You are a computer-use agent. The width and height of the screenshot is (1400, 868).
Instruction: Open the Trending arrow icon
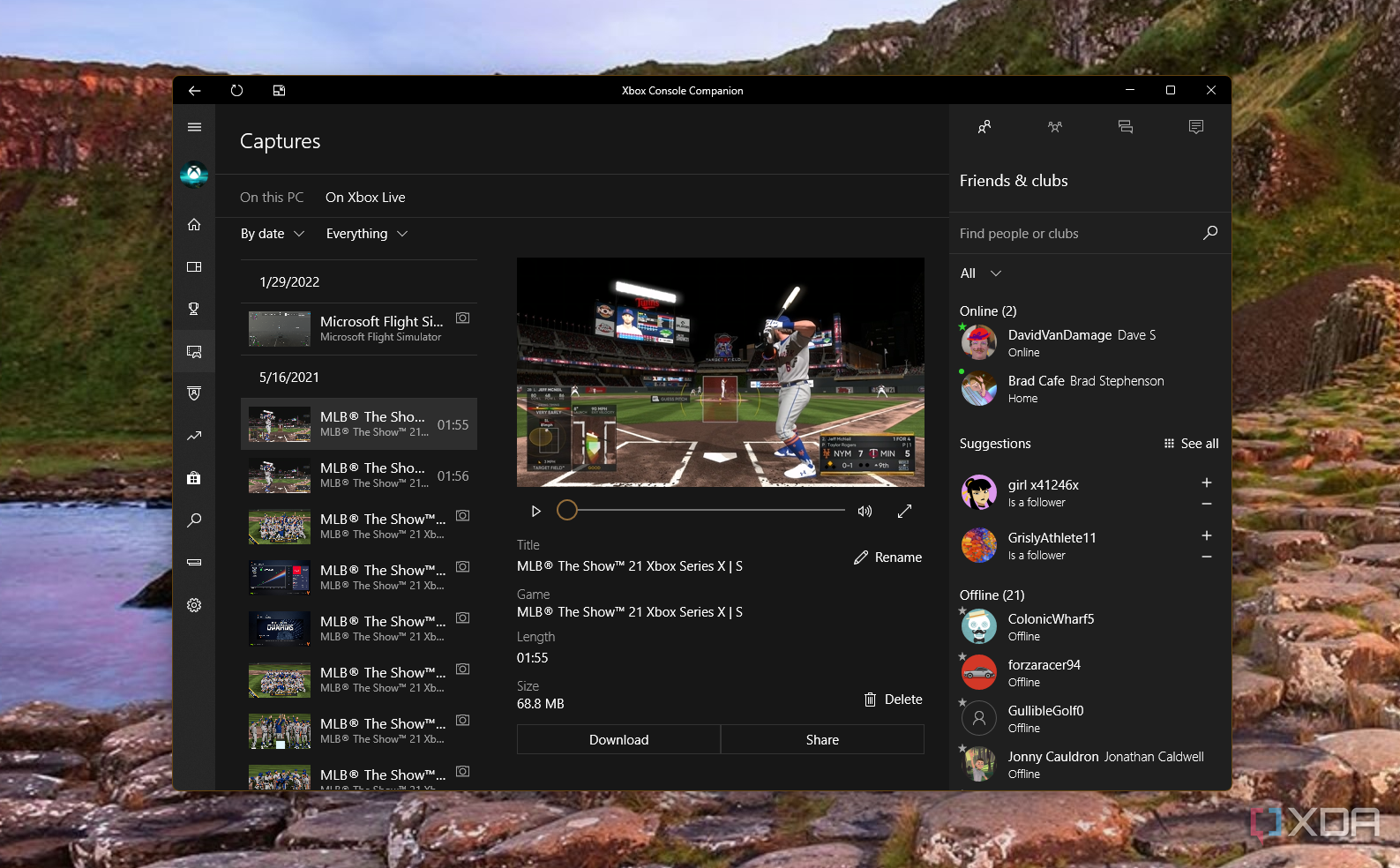pos(194,436)
